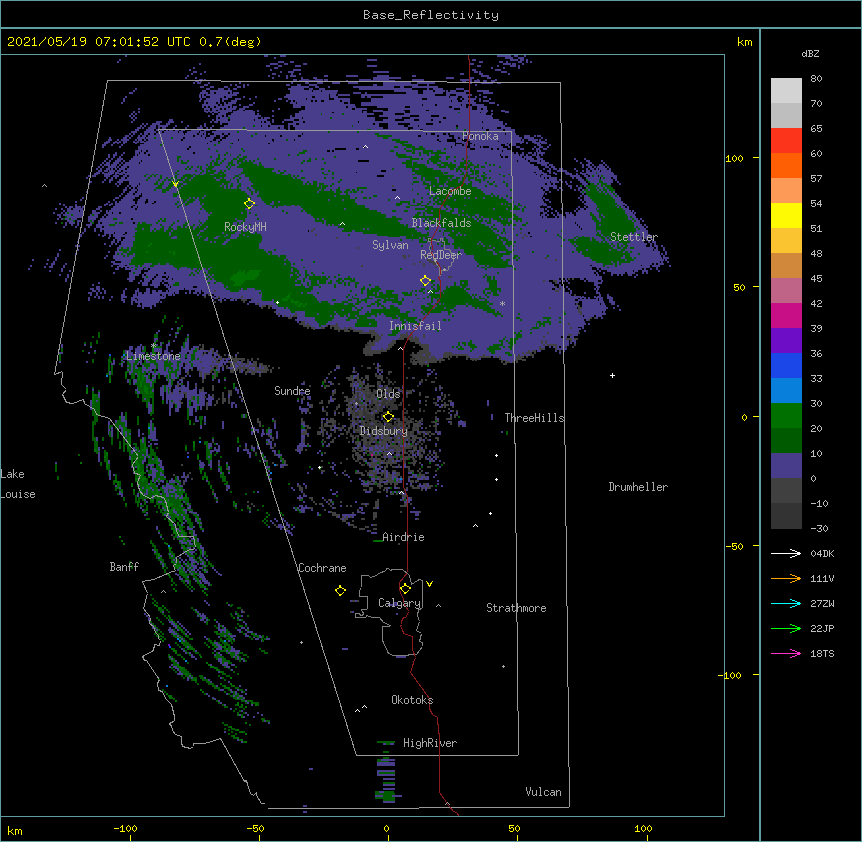This screenshot has height=842, width=862.
Task: Click the Stettler town label
Action: pos(633,237)
